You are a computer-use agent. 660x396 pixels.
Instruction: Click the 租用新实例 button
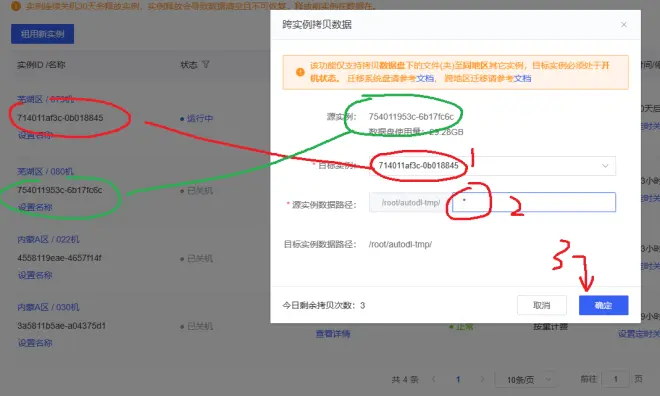click(43, 34)
